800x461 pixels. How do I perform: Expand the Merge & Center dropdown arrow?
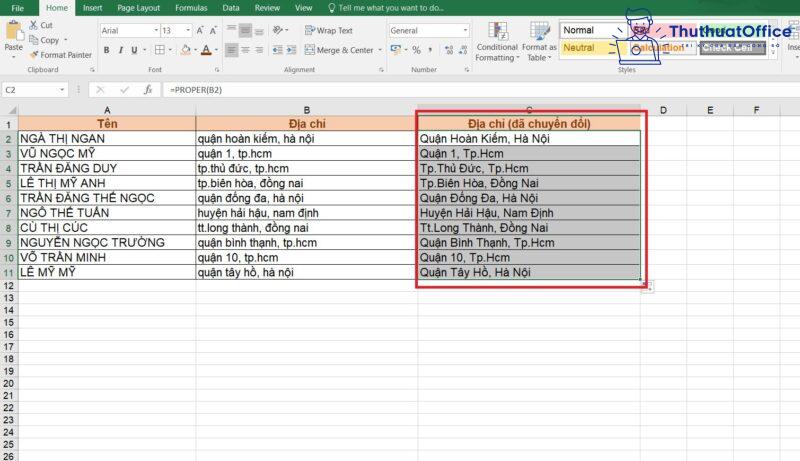click(380, 50)
